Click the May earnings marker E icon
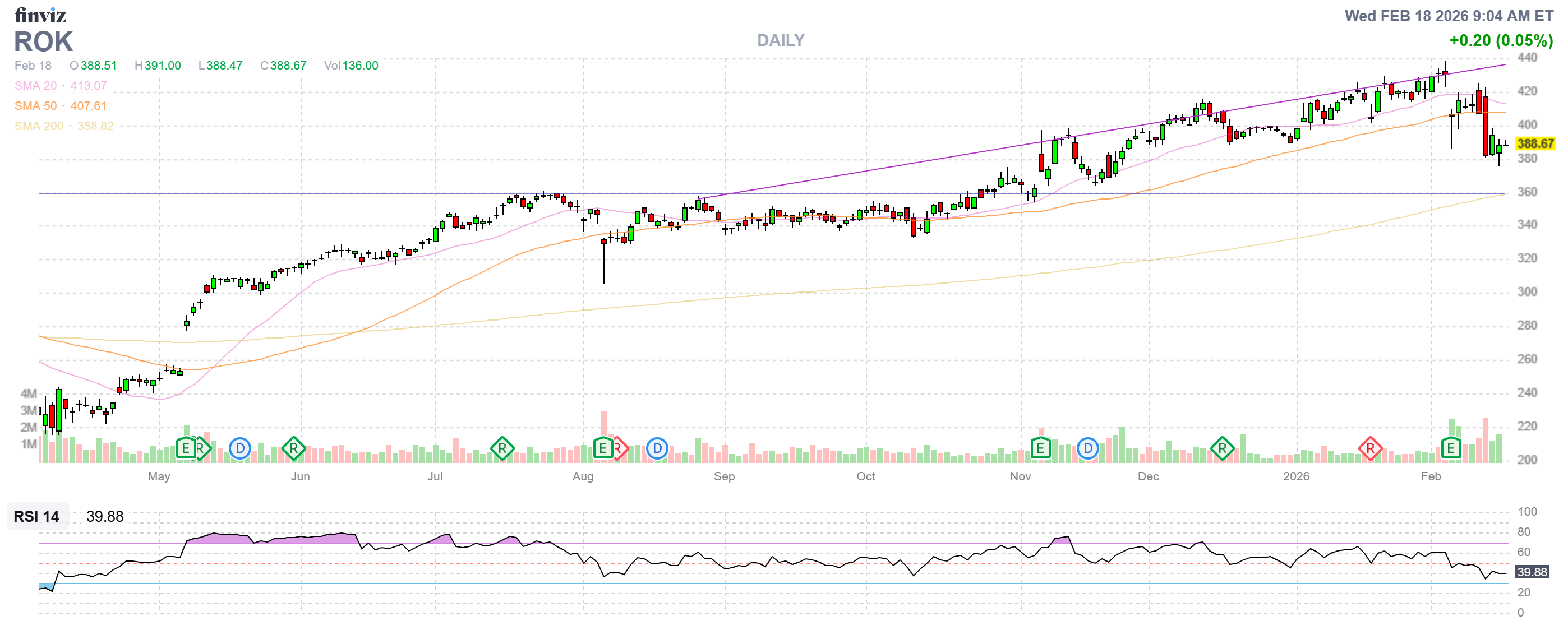The image size is (1568, 630). pyautogui.click(x=186, y=450)
